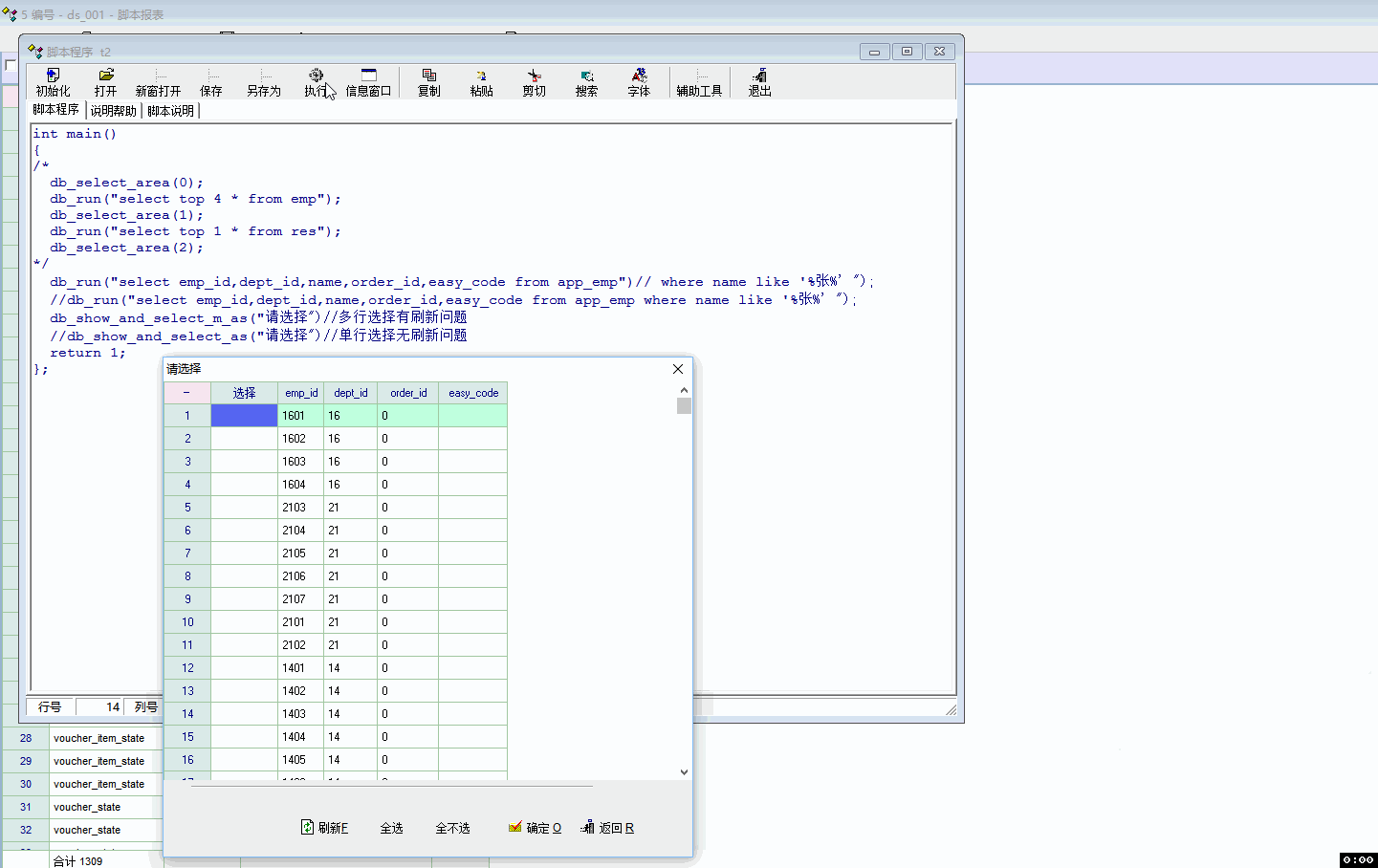
Task: Sort by the emp_id column header
Action: pos(301,393)
